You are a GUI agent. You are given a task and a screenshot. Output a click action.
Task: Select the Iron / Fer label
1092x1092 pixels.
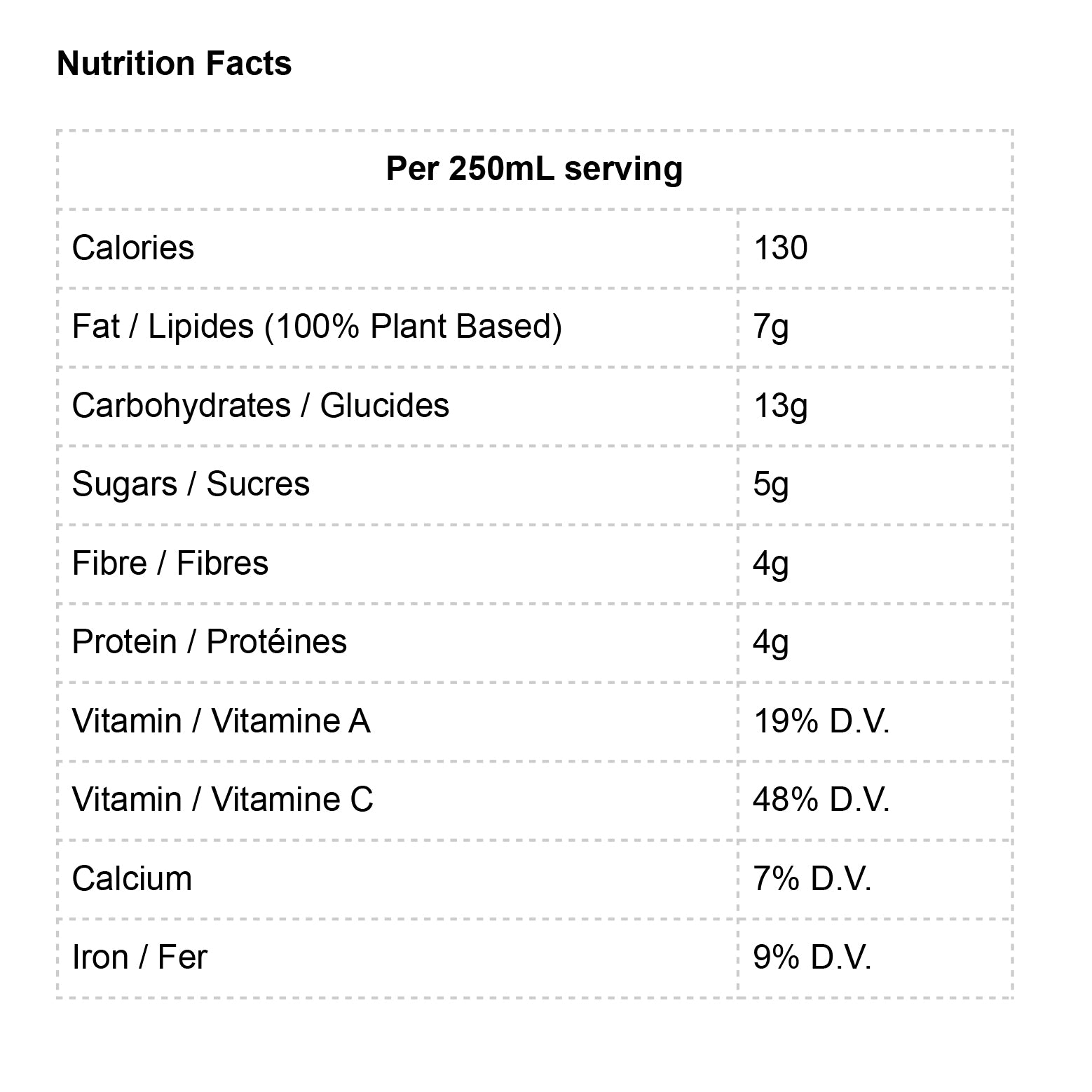click(x=139, y=957)
